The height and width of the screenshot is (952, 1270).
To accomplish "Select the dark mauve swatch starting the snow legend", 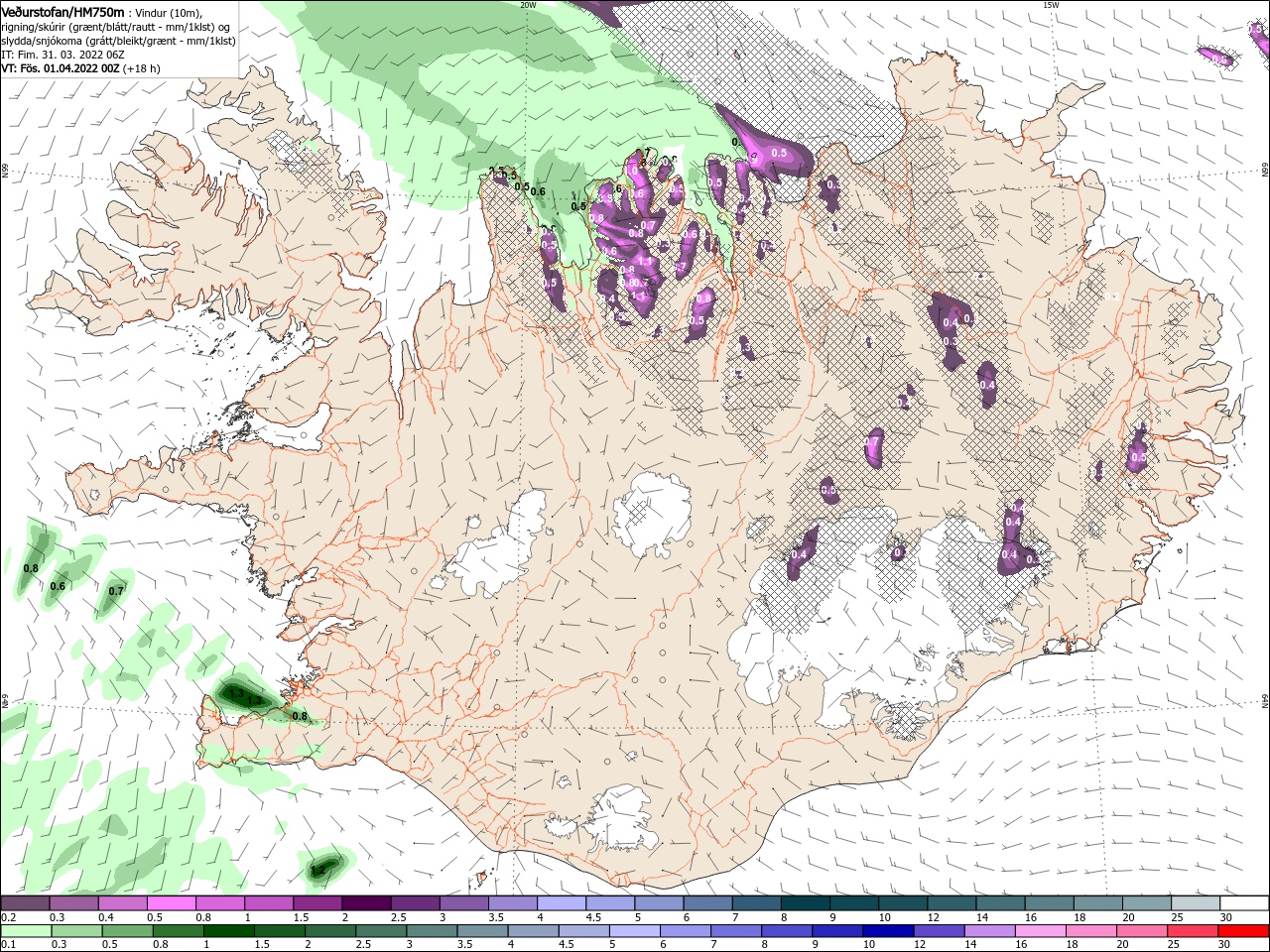I will coord(26,903).
